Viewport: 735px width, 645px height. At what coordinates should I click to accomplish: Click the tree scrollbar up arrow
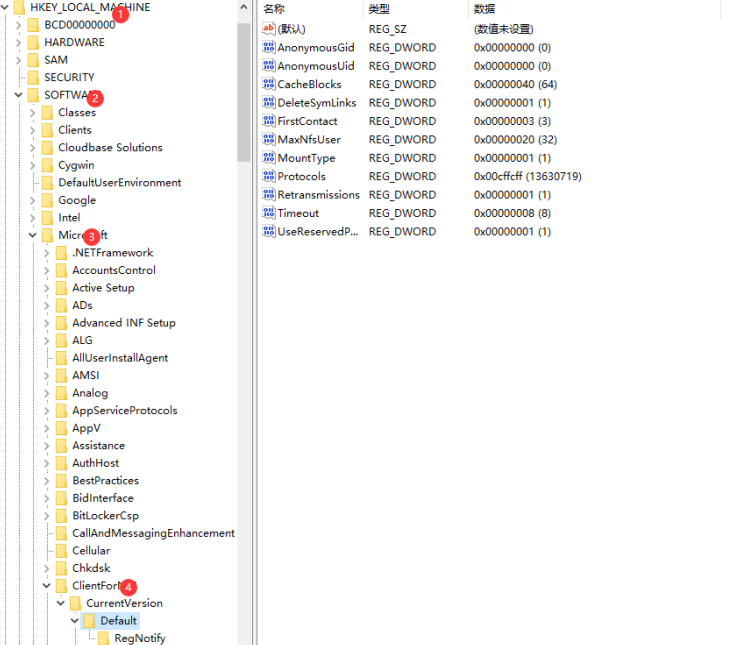[x=244, y=7]
